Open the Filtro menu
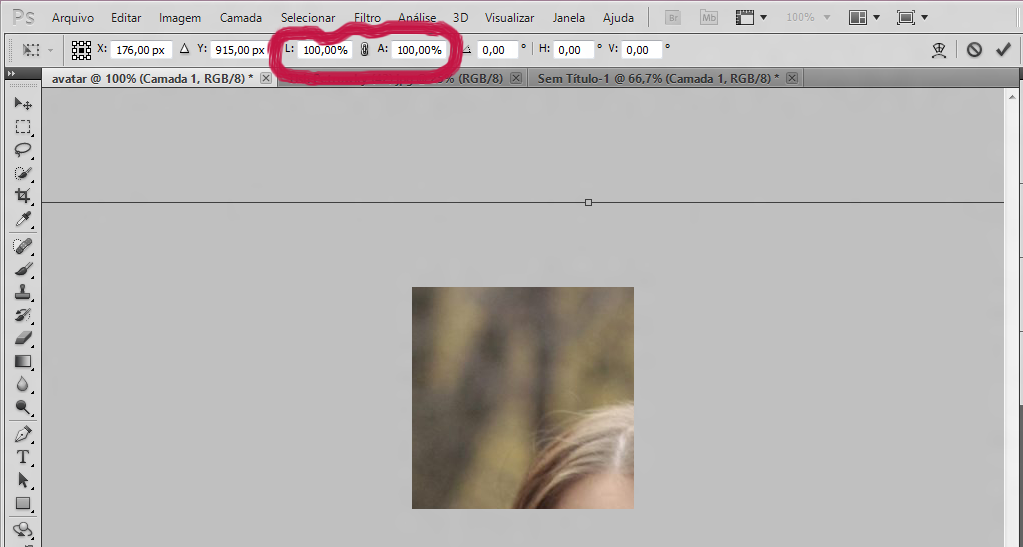 click(367, 18)
